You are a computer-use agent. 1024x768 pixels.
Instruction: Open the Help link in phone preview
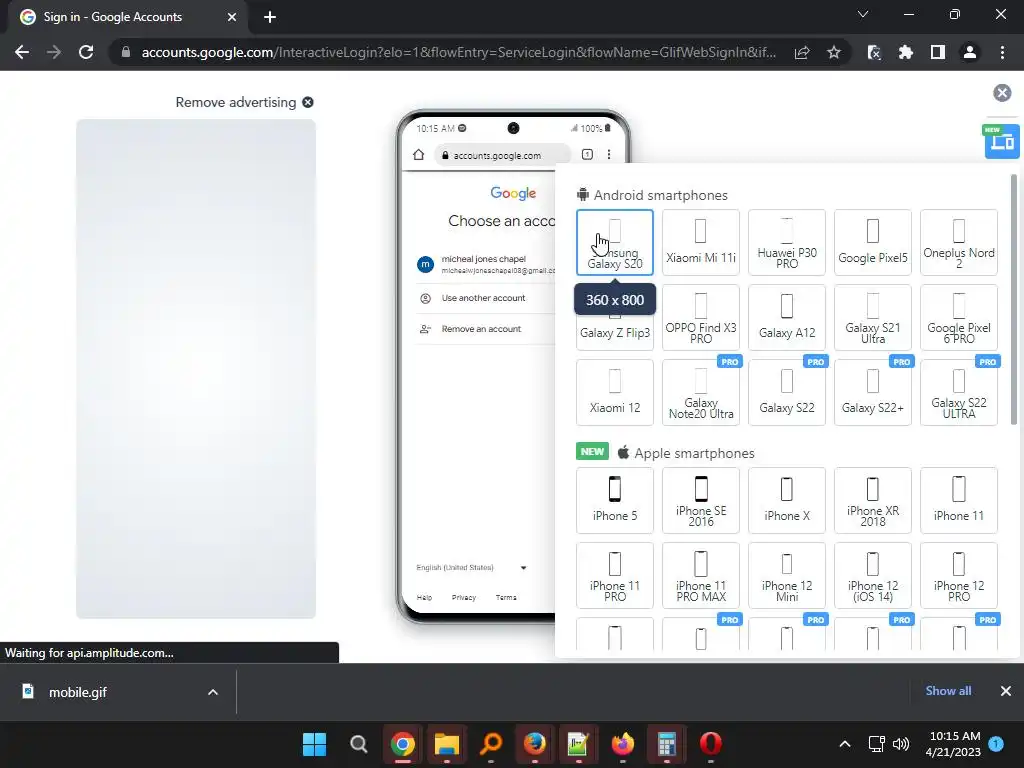click(x=424, y=598)
